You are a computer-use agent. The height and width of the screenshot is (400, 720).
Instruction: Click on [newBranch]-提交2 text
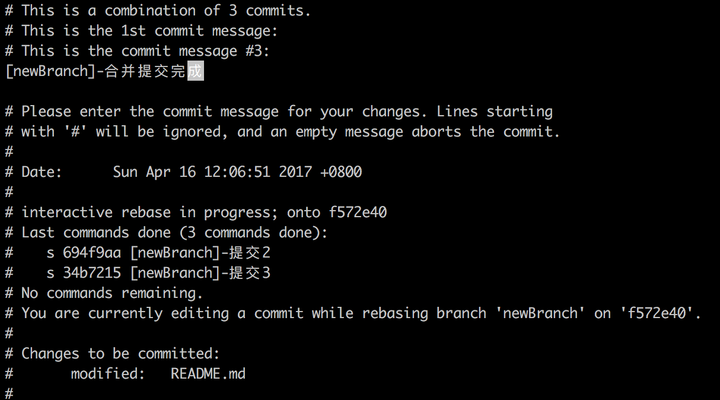[x=201, y=253]
